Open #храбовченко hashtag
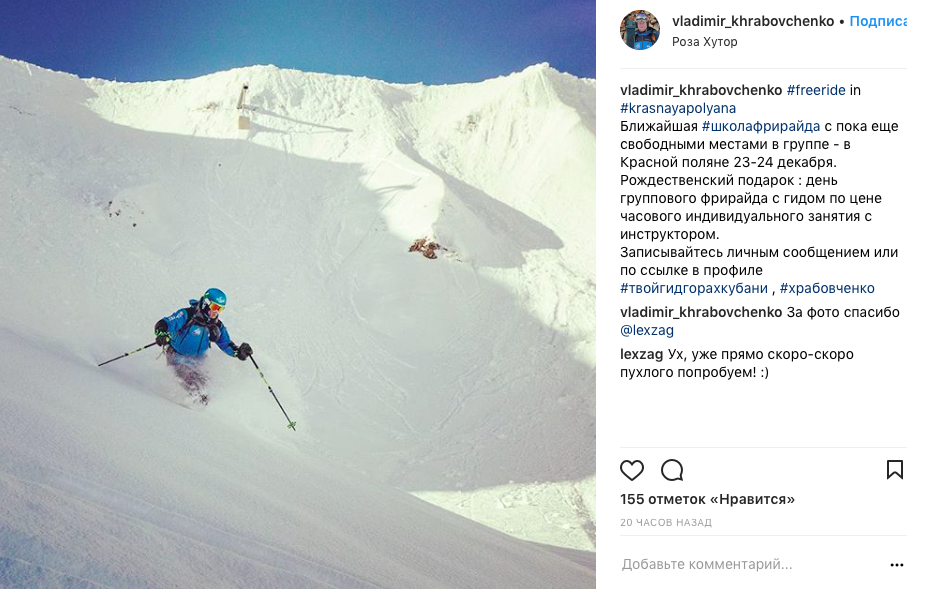 click(x=827, y=289)
